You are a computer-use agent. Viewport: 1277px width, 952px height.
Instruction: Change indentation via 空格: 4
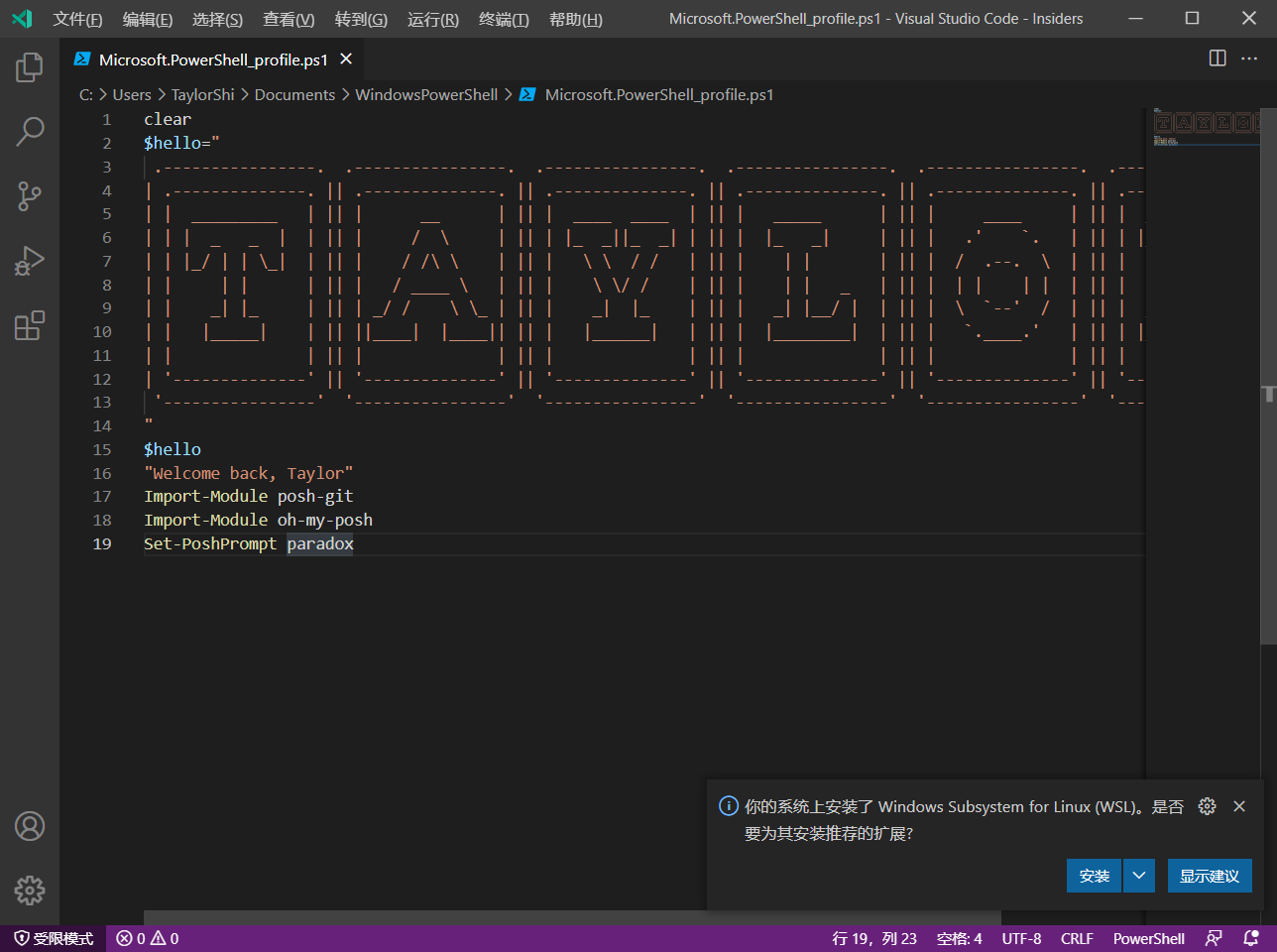(x=960, y=938)
